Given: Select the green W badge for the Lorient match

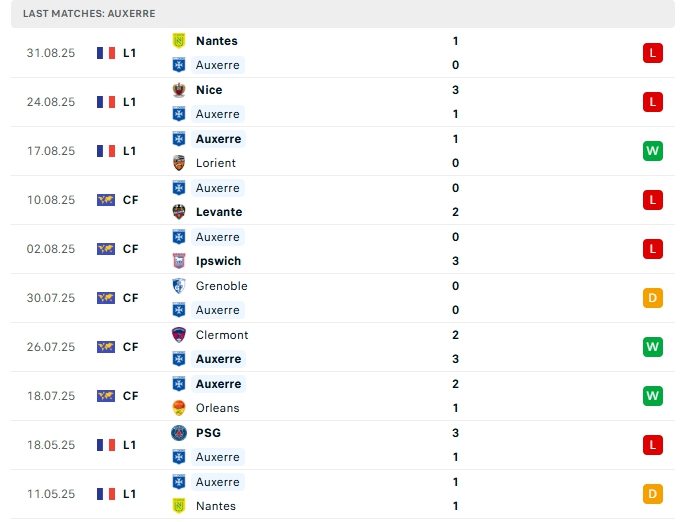Looking at the screenshot, I should click(653, 151).
